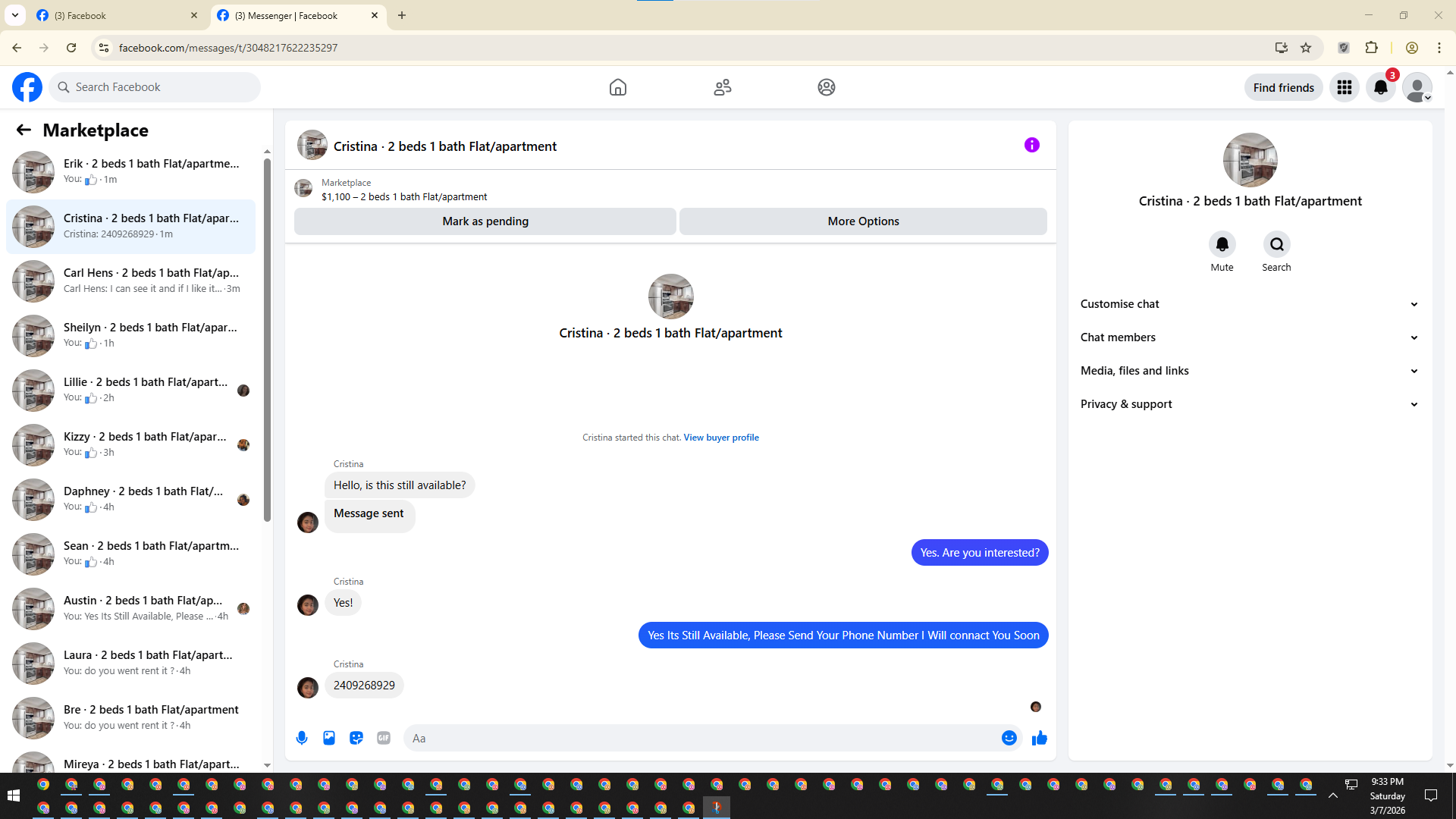Image resolution: width=1456 pixels, height=819 pixels.
Task: Open the View buyer profile link
Action: click(721, 438)
